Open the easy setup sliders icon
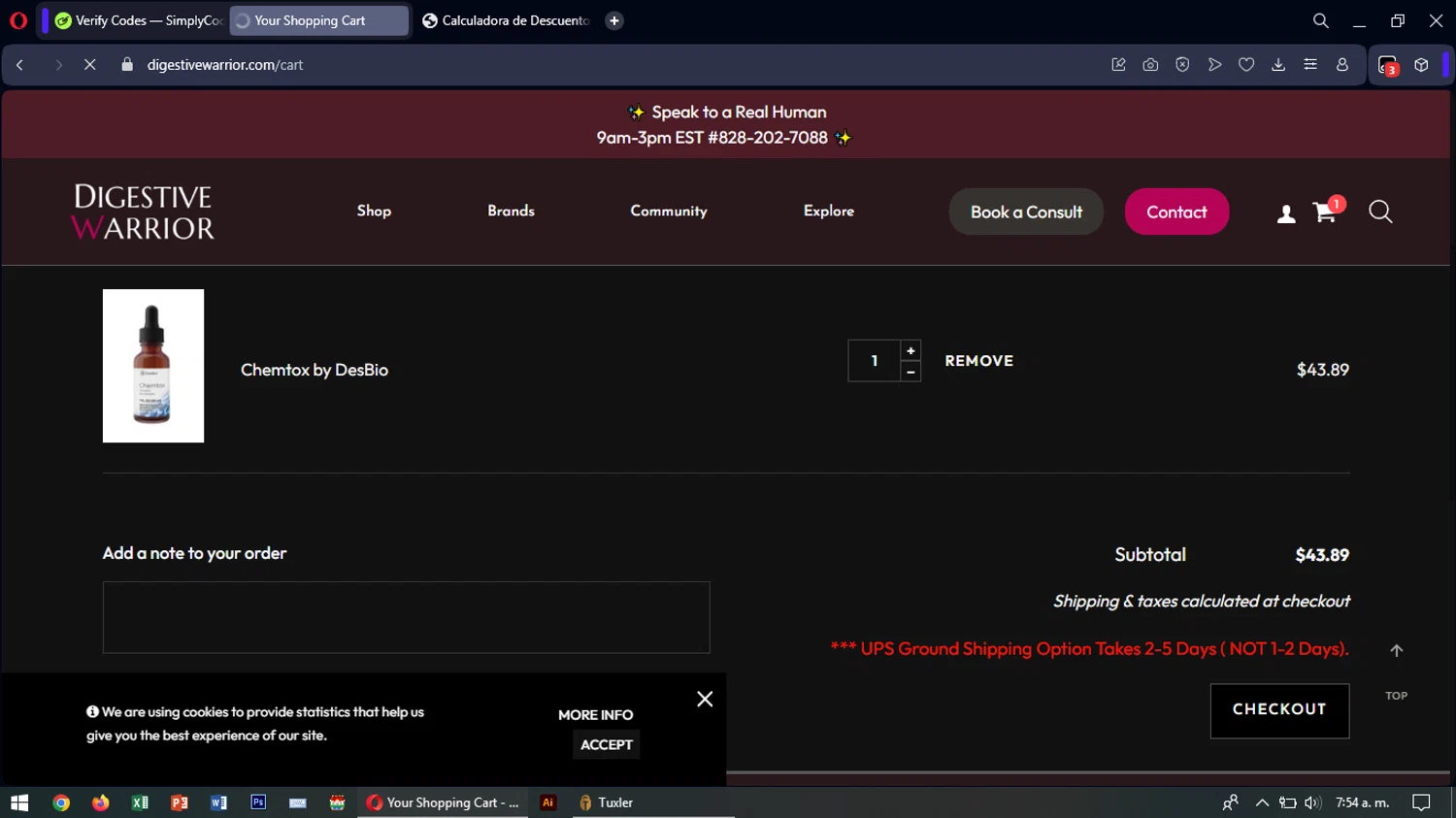 click(x=1310, y=65)
